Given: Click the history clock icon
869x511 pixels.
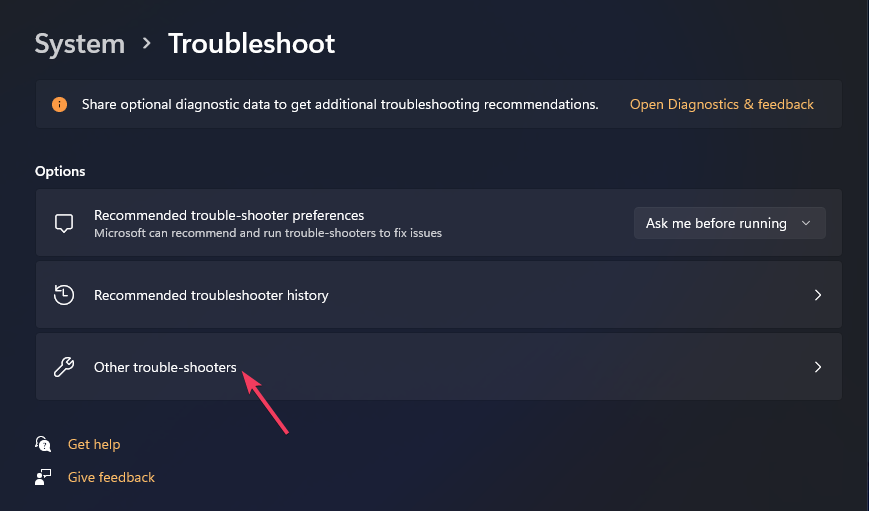Looking at the screenshot, I should pyautogui.click(x=64, y=295).
